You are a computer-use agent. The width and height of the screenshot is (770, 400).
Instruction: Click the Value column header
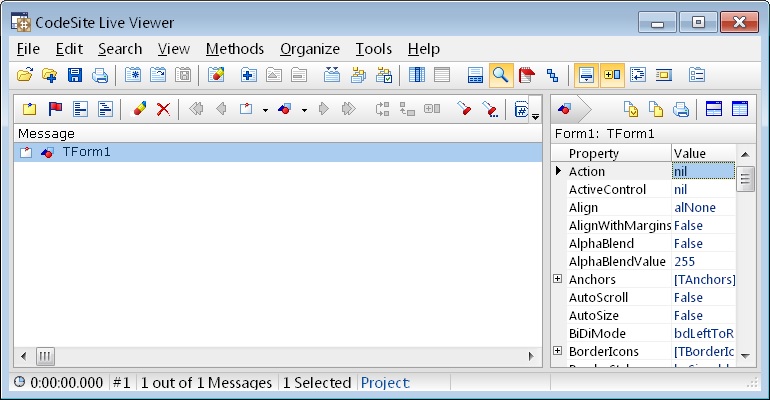click(x=704, y=154)
